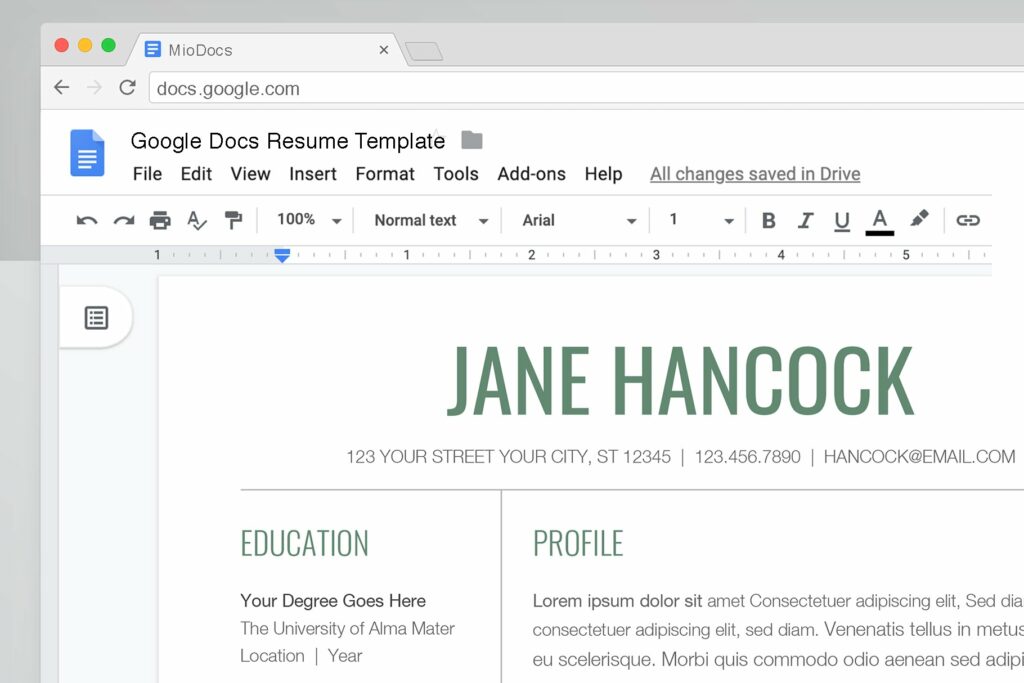Open the Add-ons menu

click(532, 174)
